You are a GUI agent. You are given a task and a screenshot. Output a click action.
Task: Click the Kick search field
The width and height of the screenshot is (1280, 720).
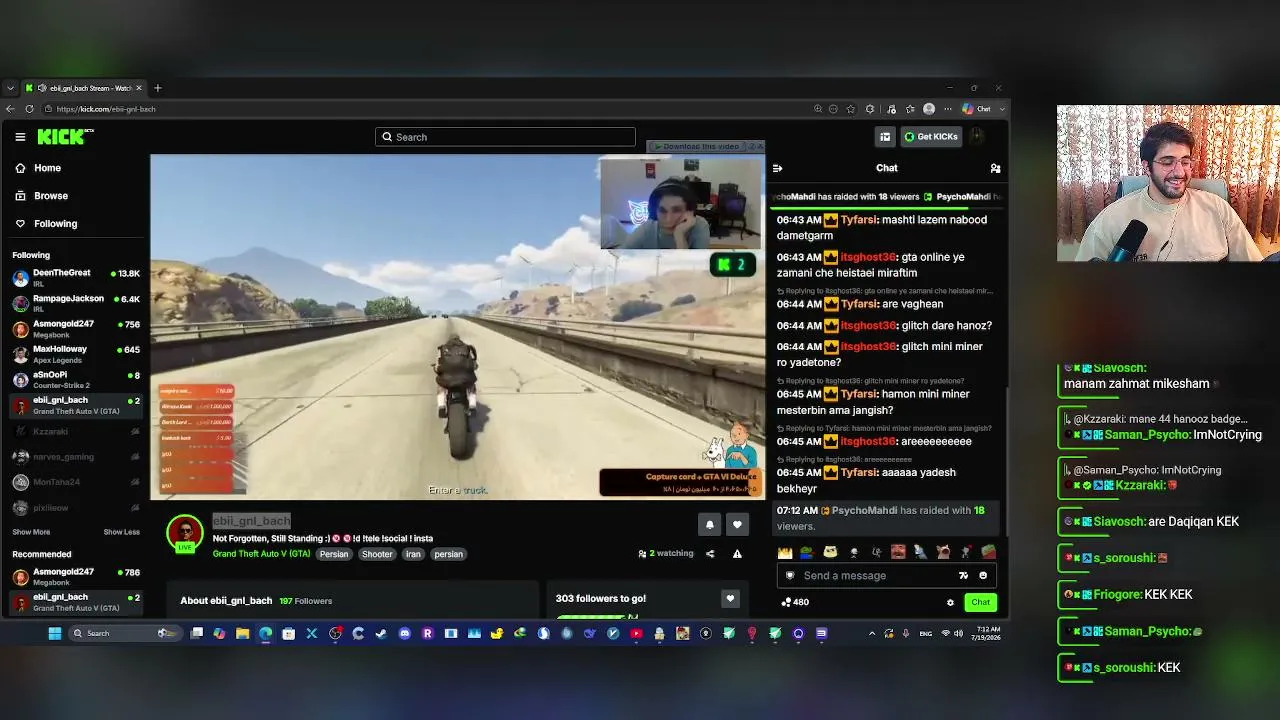pyautogui.click(x=505, y=137)
